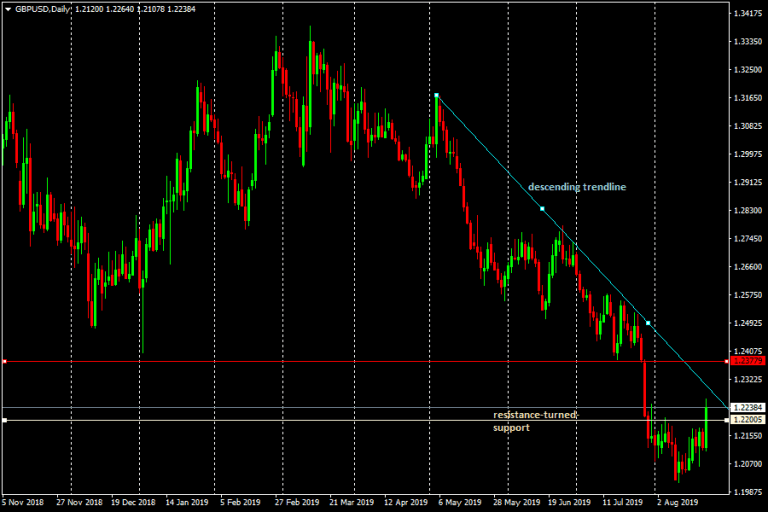Select the "descending trendline" text label

577,187
